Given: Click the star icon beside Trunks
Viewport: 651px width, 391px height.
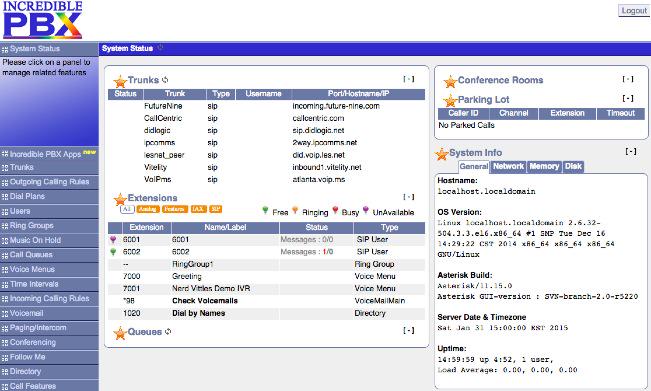Looking at the screenshot, I should pyautogui.click(x=120, y=81).
